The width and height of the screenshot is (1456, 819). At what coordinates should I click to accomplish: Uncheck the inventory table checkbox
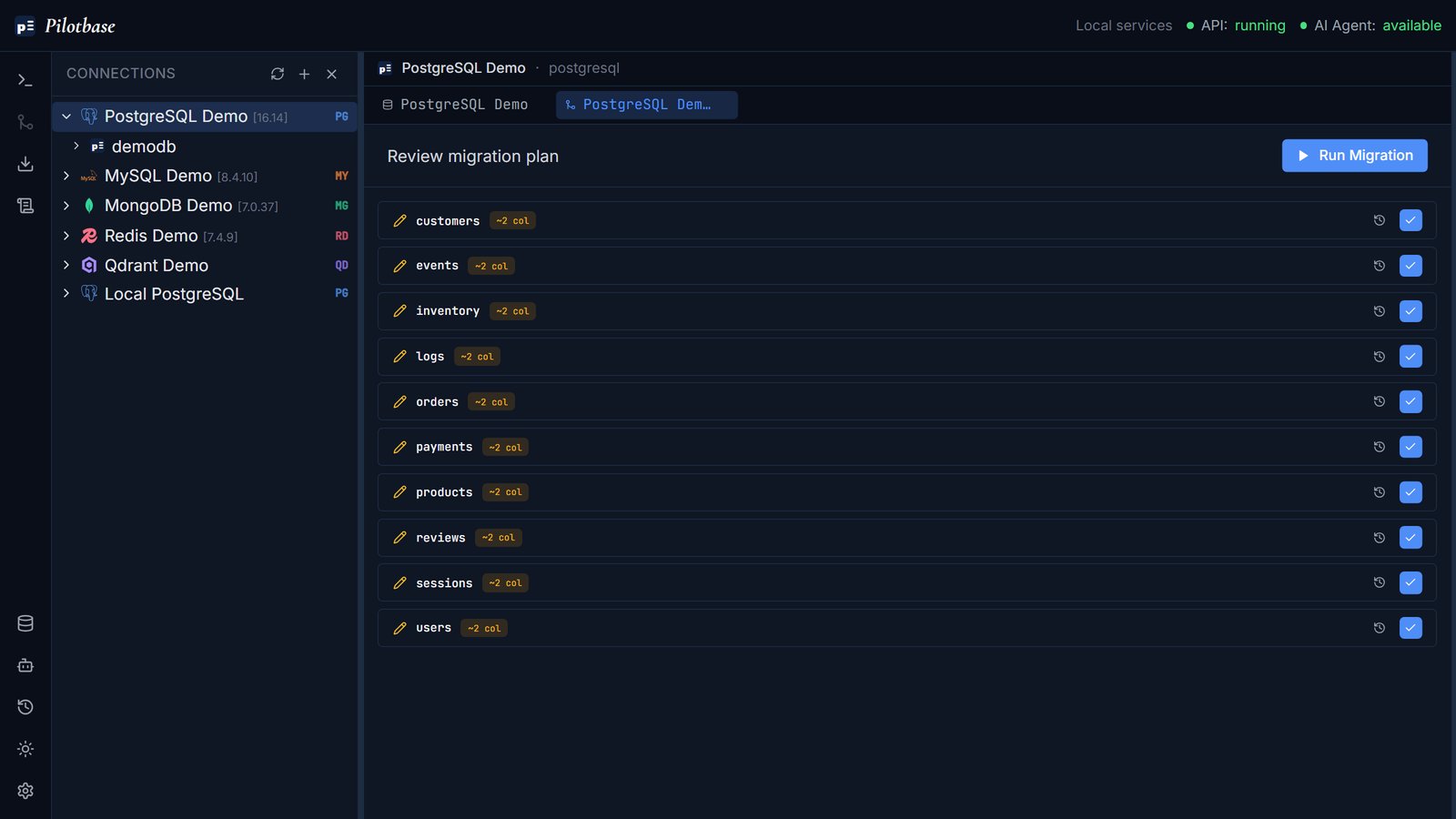pyautogui.click(x=1410, y=311)
